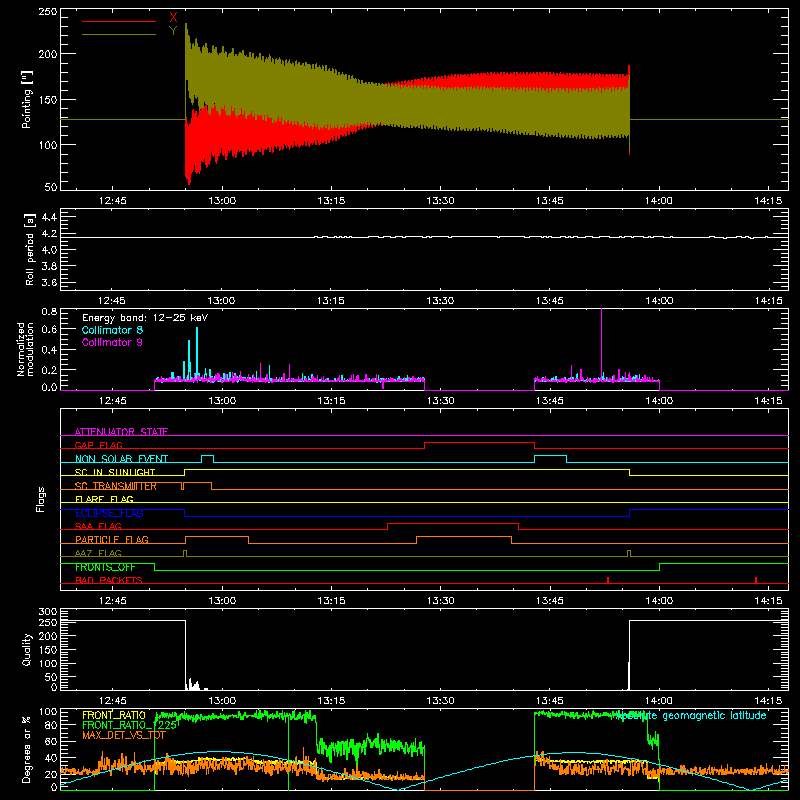Click the SAA_FLAG label
800x800 pixels.
pos(98,526)
